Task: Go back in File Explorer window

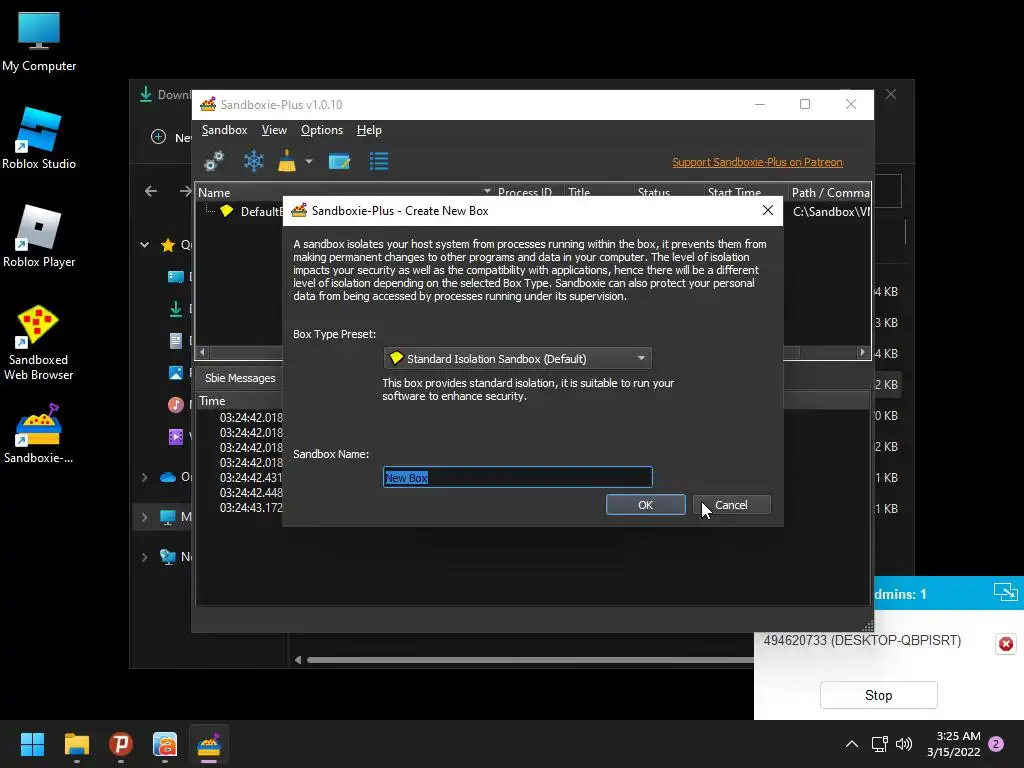Action: click(151, 191)
